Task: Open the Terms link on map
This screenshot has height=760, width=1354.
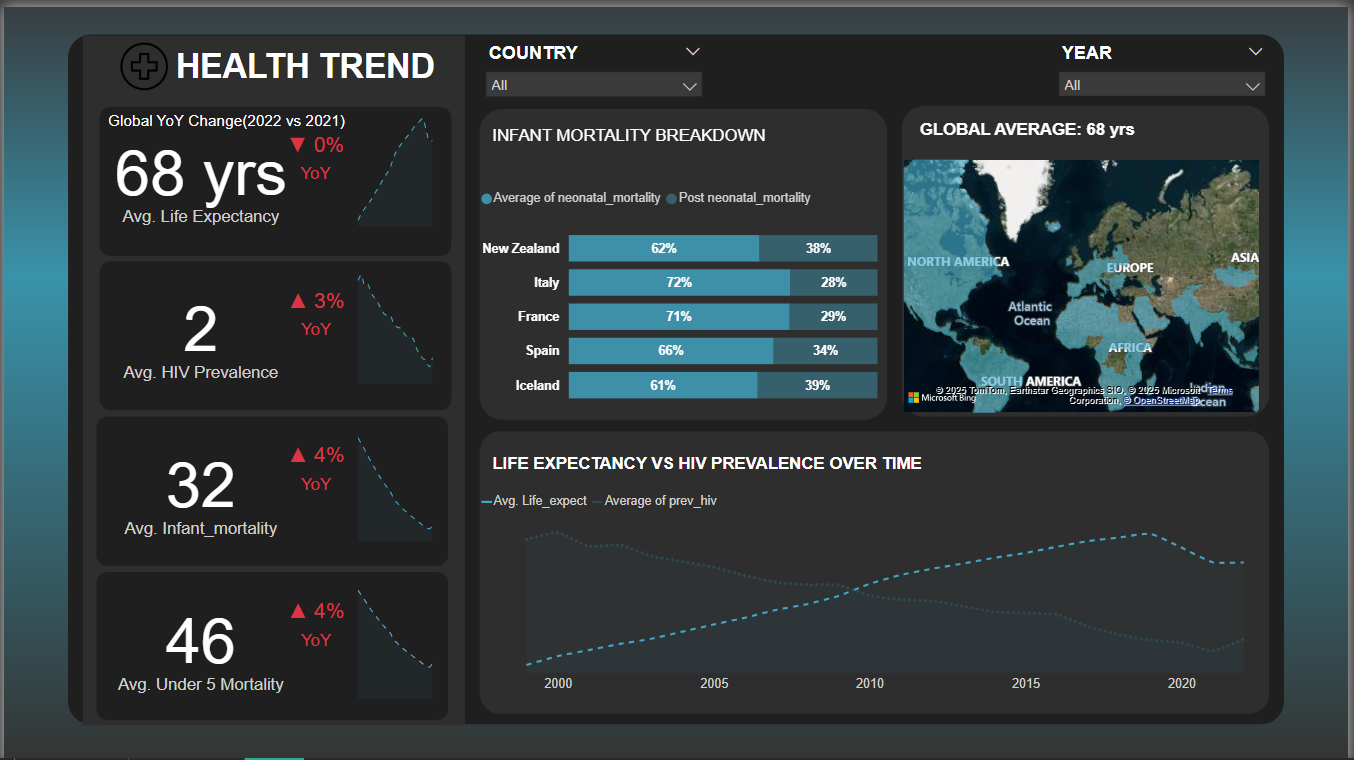Action: point(1220,390)
